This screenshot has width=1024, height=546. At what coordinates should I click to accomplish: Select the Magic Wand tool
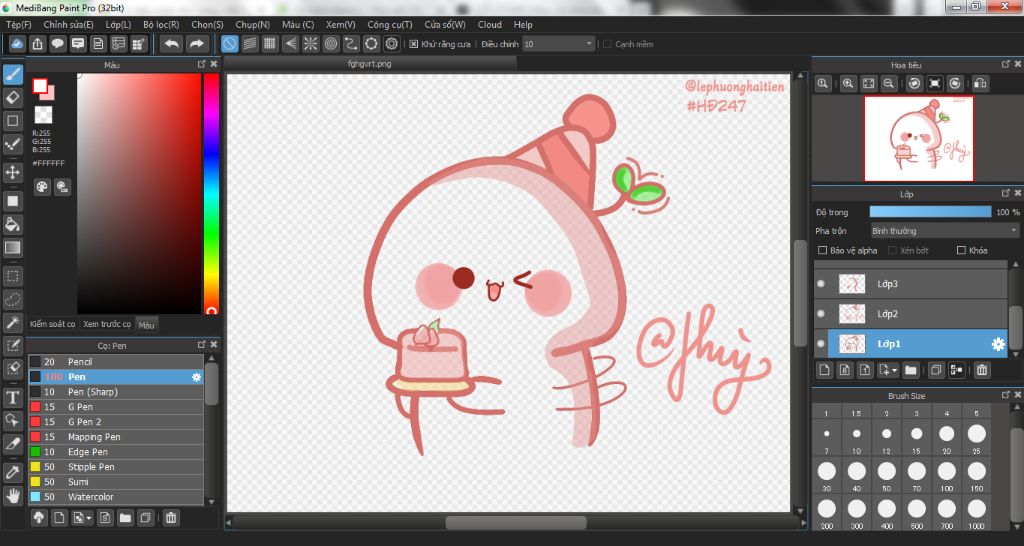point(12,322)
